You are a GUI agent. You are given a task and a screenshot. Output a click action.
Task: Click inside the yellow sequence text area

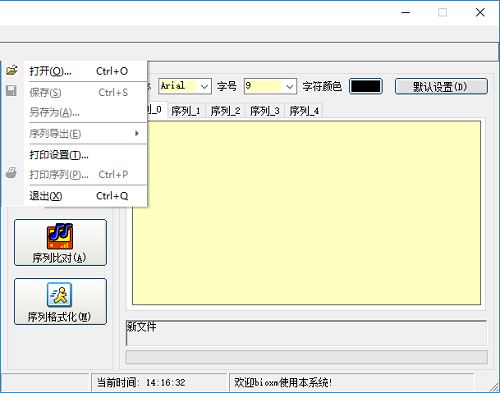[x=306, y=213]
